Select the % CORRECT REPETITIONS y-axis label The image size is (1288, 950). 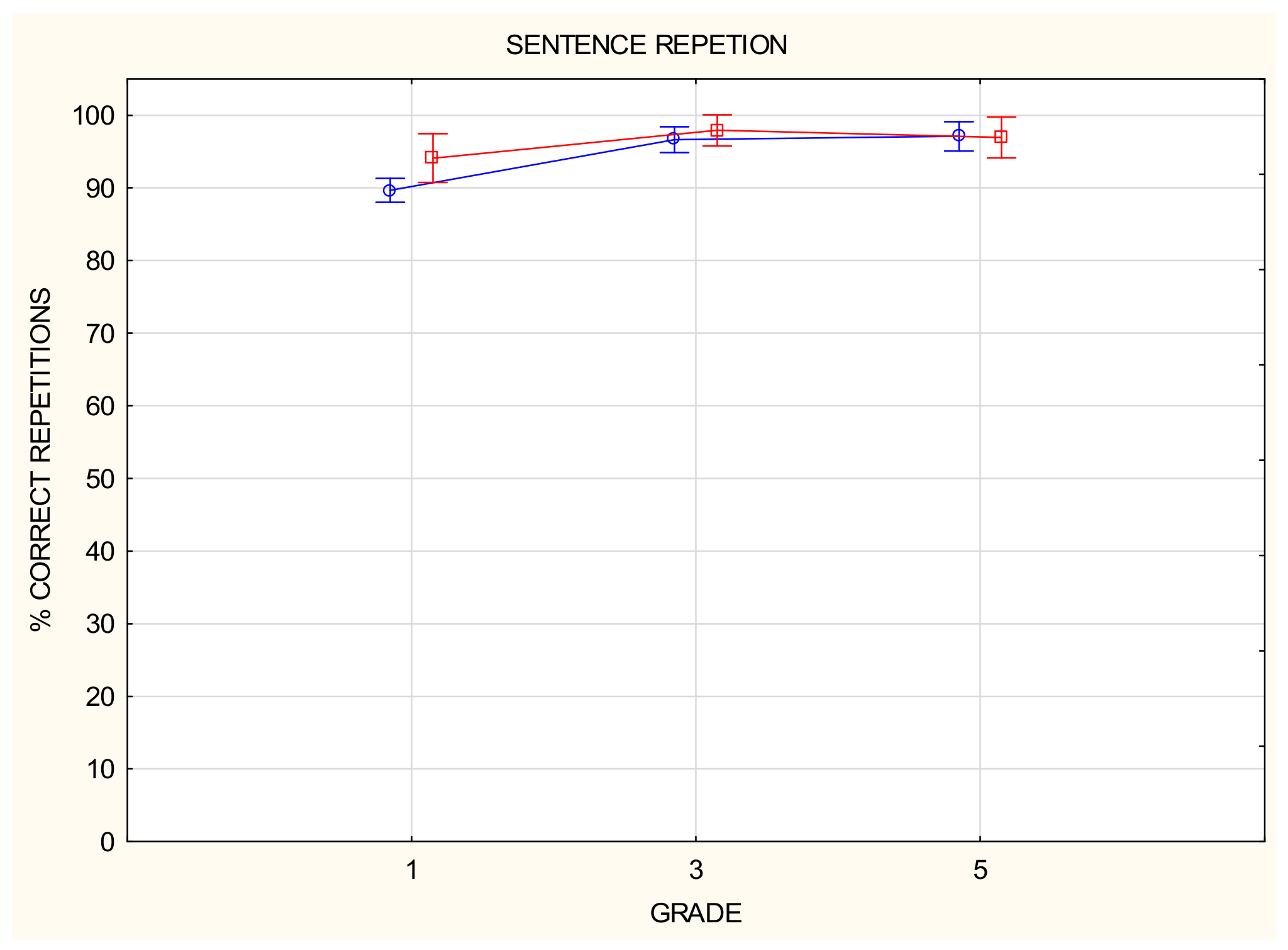(42, 459)
